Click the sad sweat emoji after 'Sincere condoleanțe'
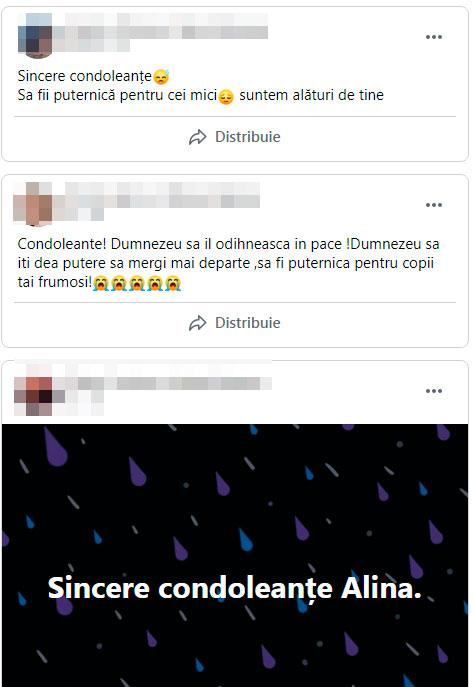Screen dimensions: 474x687 pos(161,77)
